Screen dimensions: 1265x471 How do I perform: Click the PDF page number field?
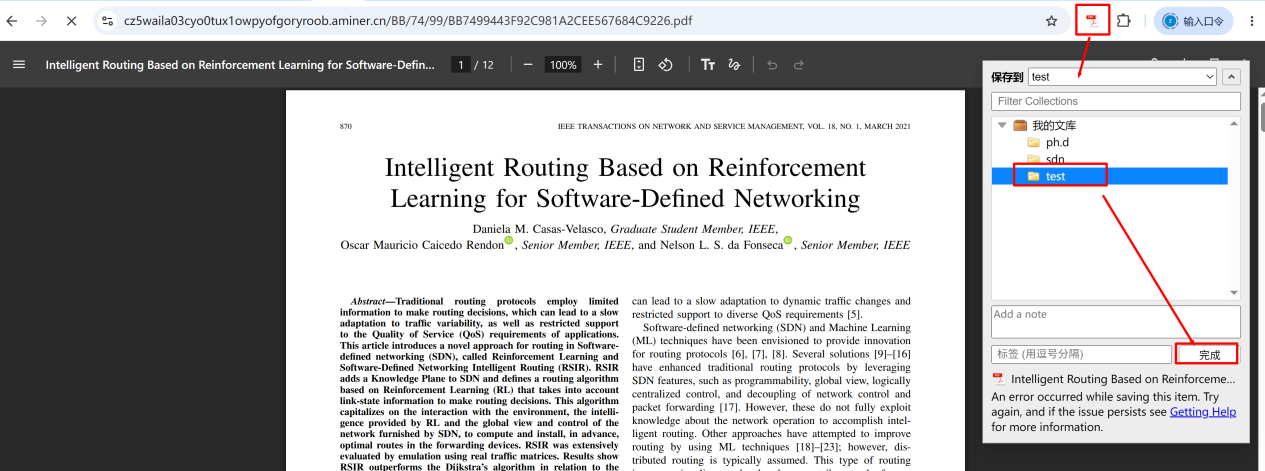click(x=460, y=64)
